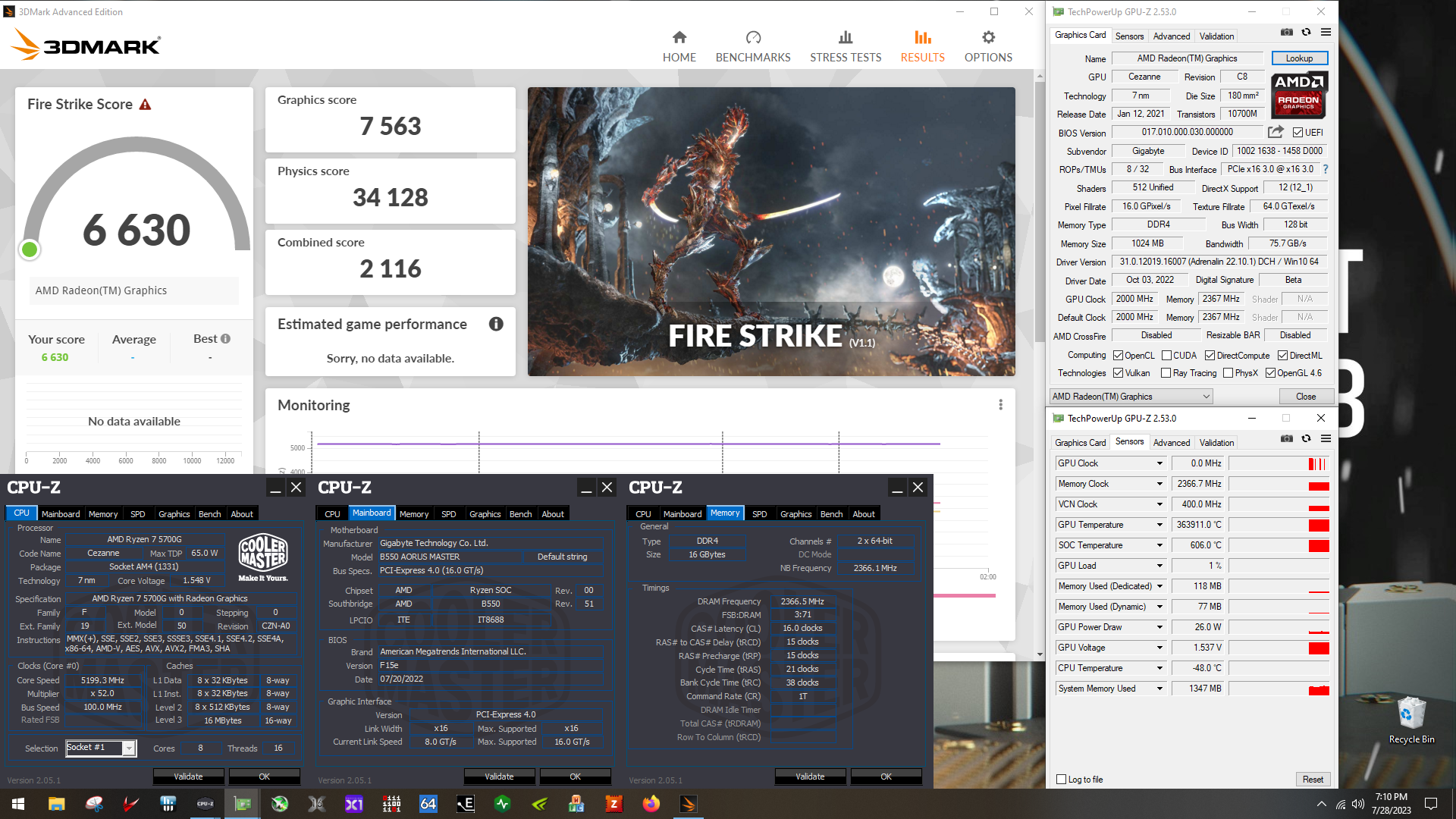Open Firefox from the taskbar
The image size is (1456, 819).
(x=651, y=804)
